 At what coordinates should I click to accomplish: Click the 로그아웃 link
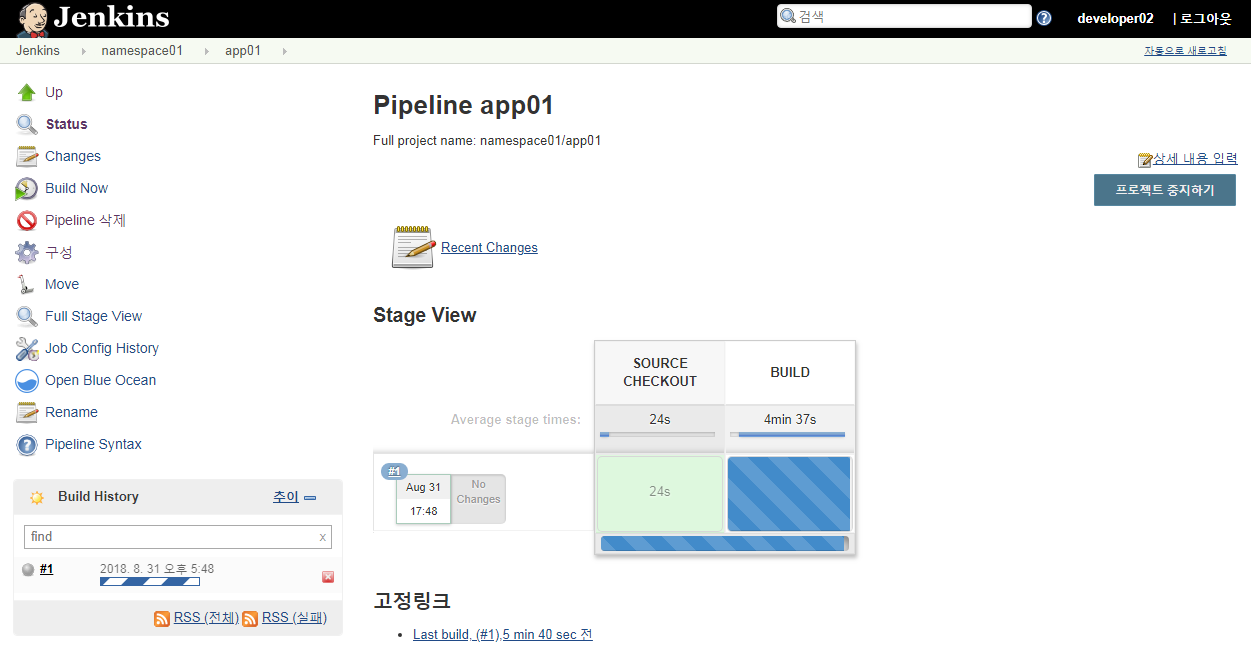(1206, 18)
